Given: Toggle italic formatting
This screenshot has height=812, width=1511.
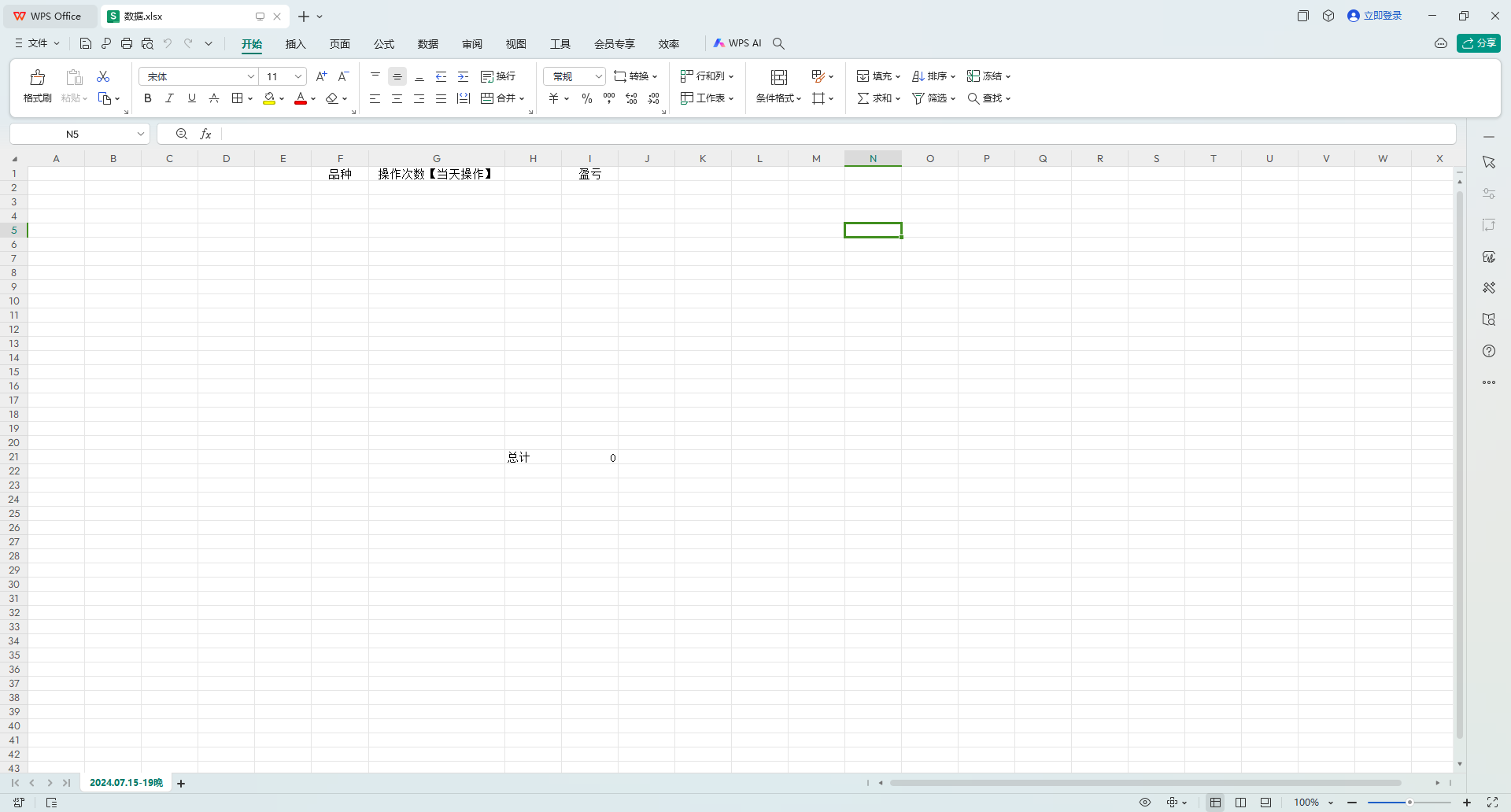Looking at the screenshot, I should pos(169,98).
